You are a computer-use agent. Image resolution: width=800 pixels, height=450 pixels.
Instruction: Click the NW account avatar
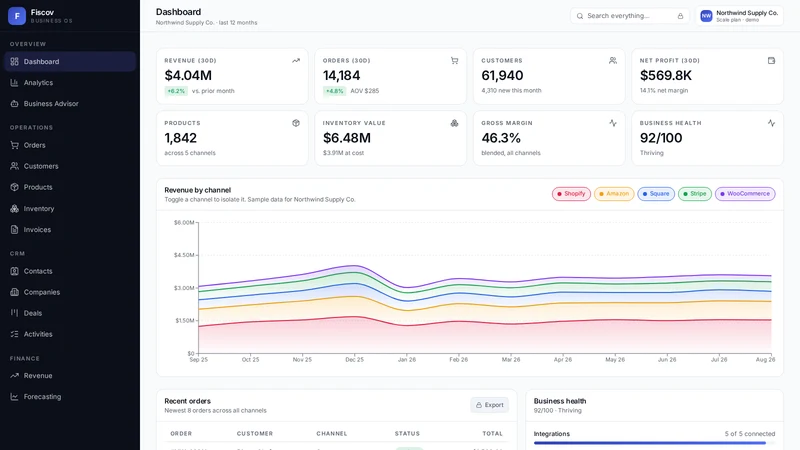(x=706, y=16)
